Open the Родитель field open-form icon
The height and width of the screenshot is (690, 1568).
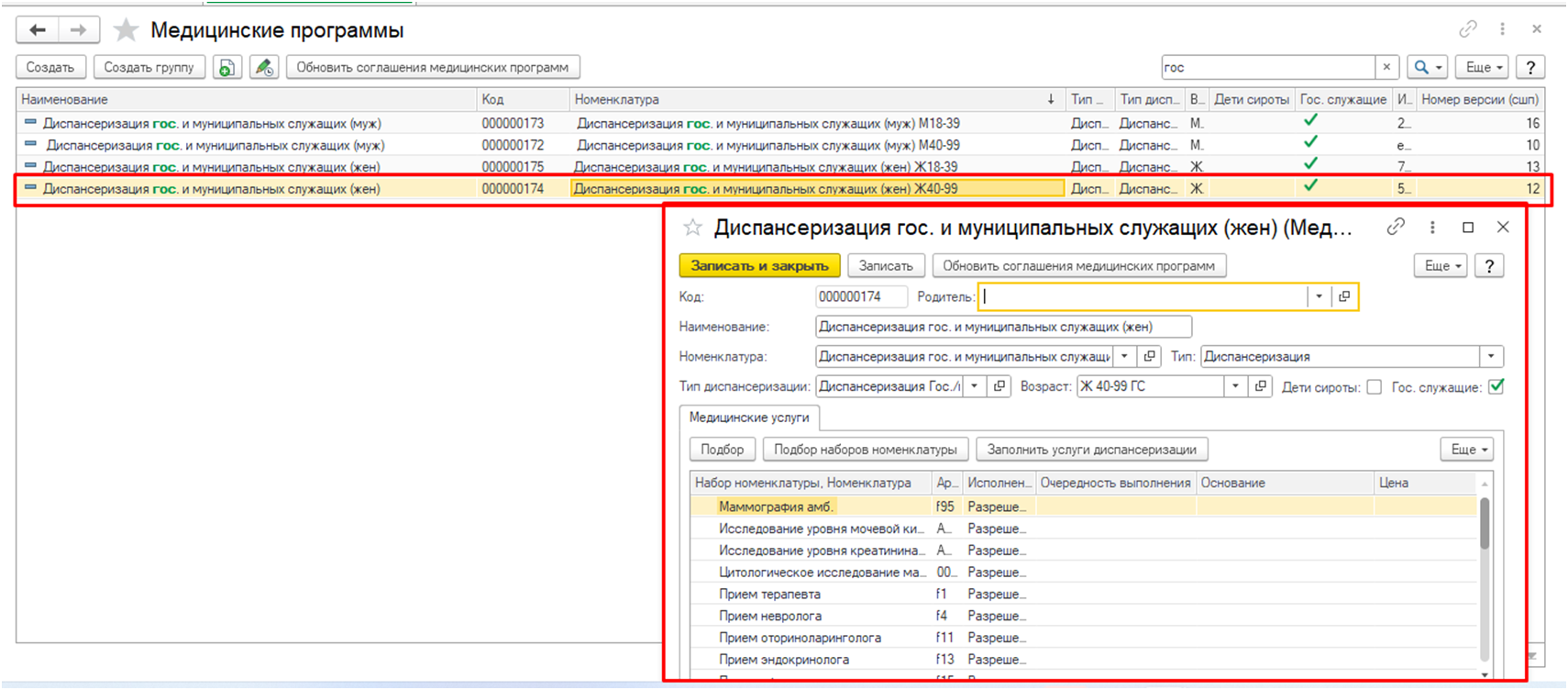click(x=1344, y=296)
